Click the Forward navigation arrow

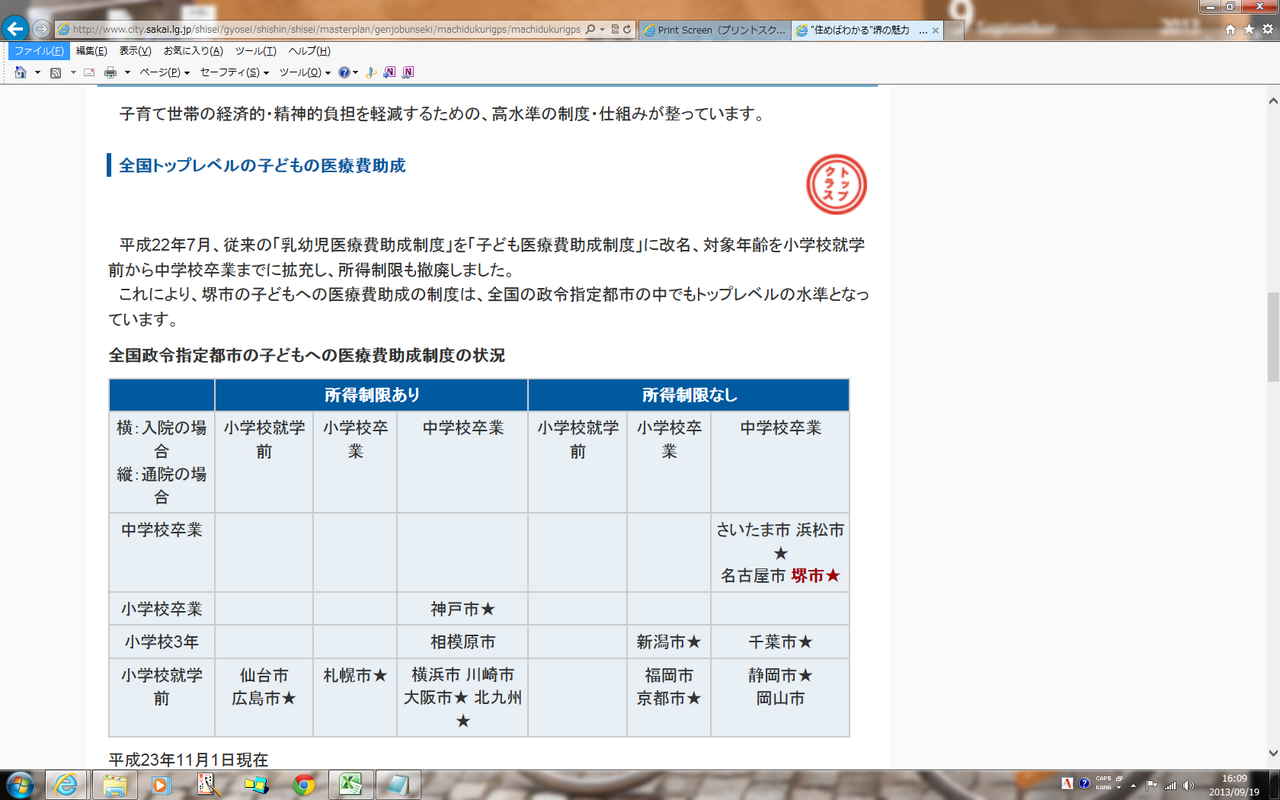(41, 29)
